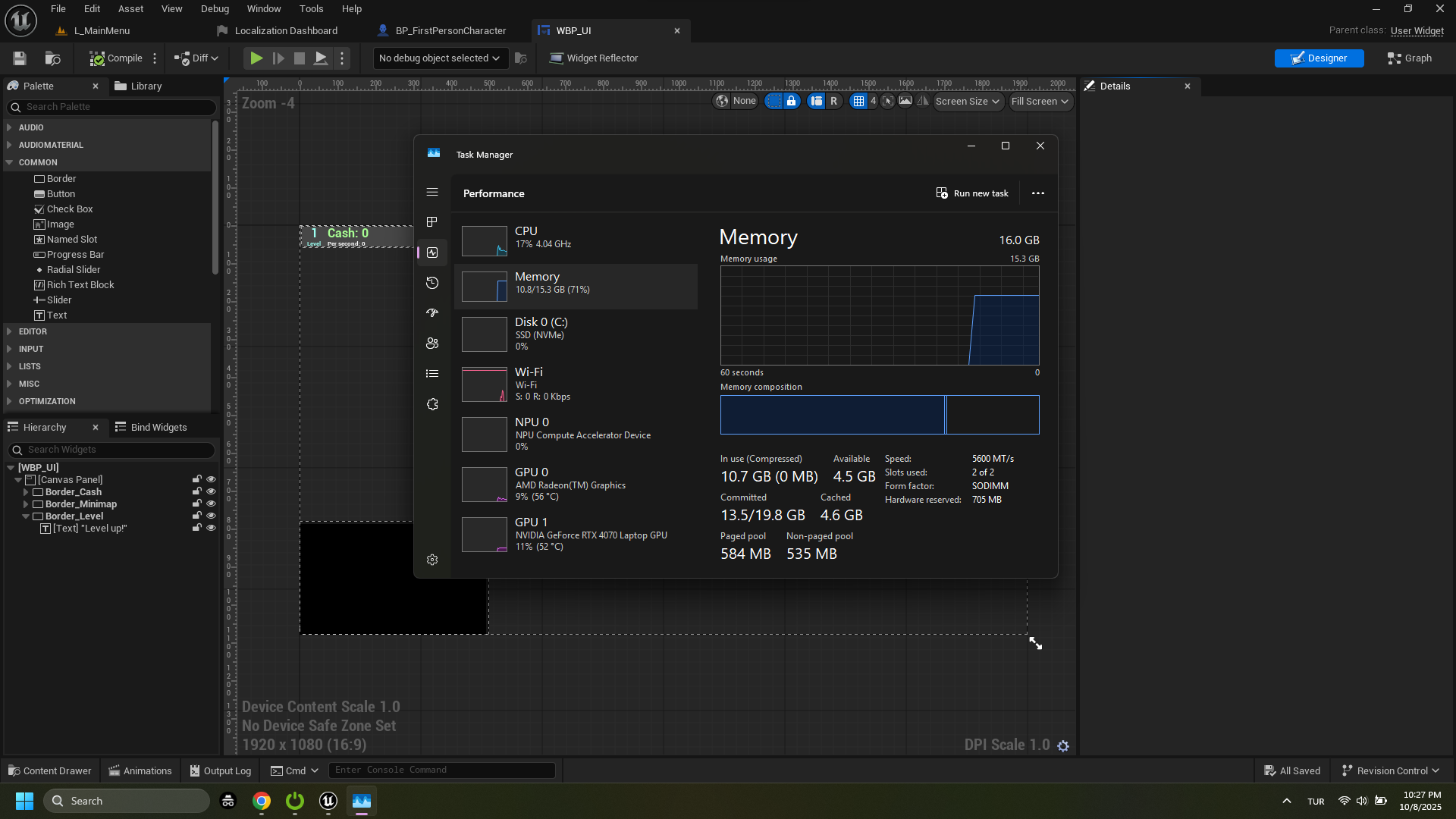The height and width of the screenshot is (819, 1456).
Task: Toggle visibility of Border_Cash widget
Action: tap(212, 491)
